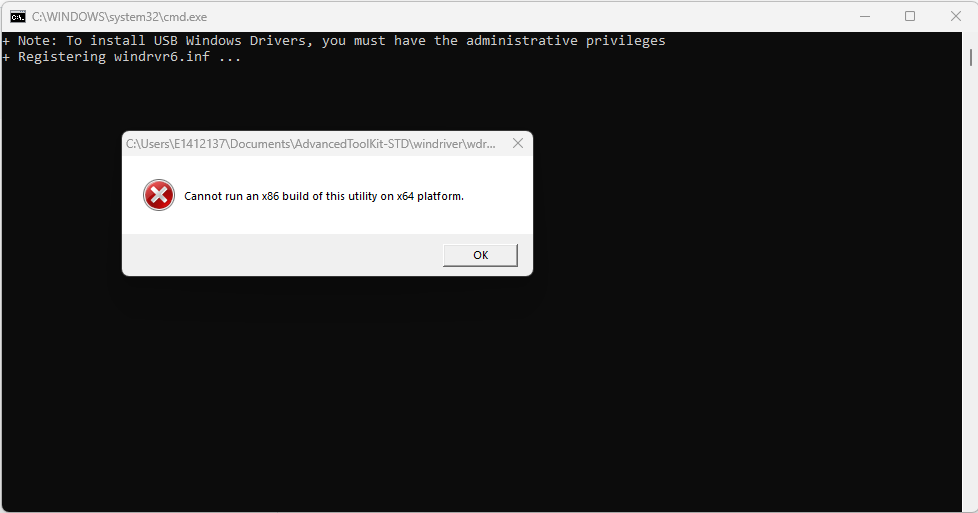Screen dimensions: 978x513
Task: Close the cmd.exe window
Action: [956, 16]
